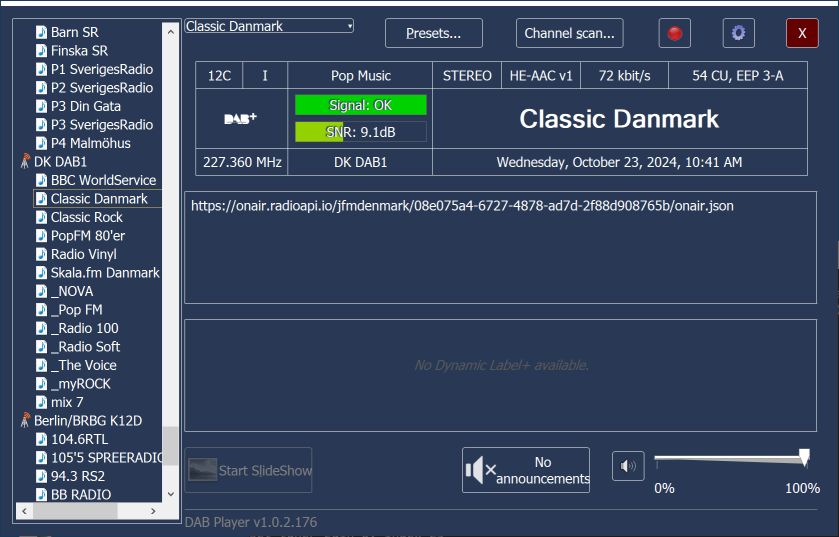
Task: Click the DK DAB1 antenna icon
Action: (x=25, y=162)
